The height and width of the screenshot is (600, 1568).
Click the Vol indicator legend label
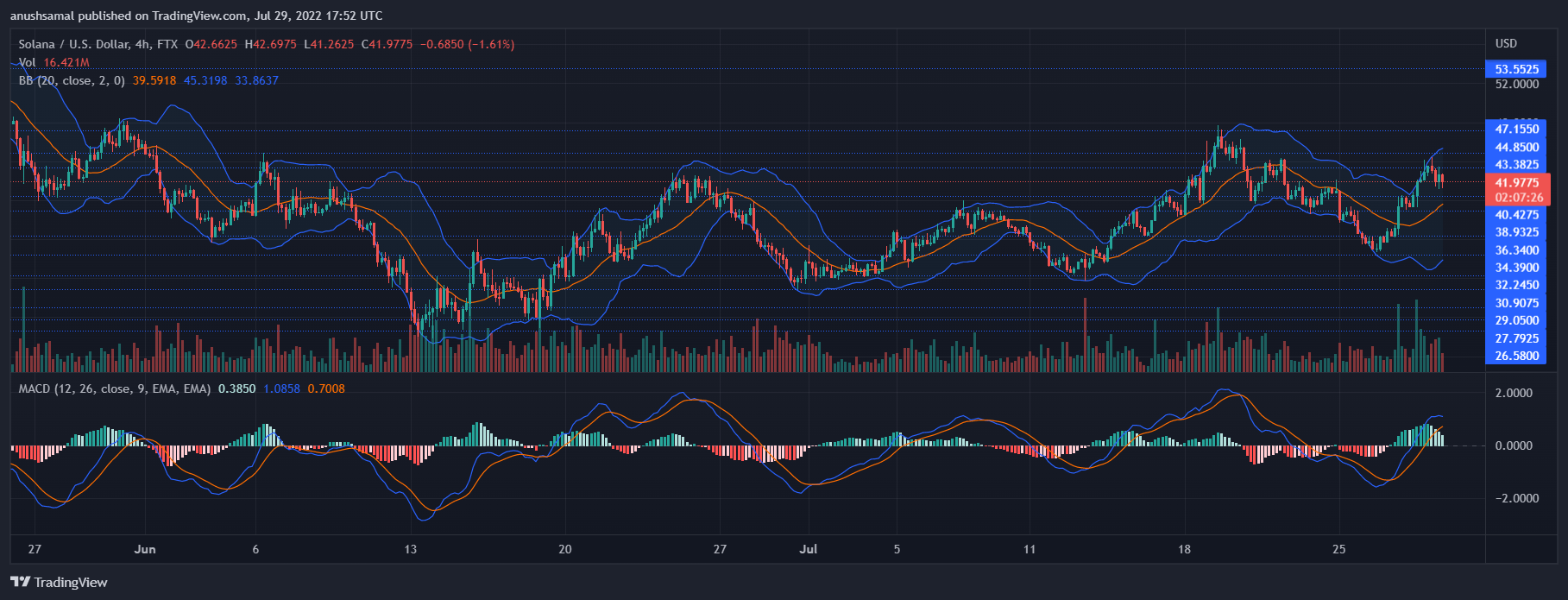click(x=28, y=62)
